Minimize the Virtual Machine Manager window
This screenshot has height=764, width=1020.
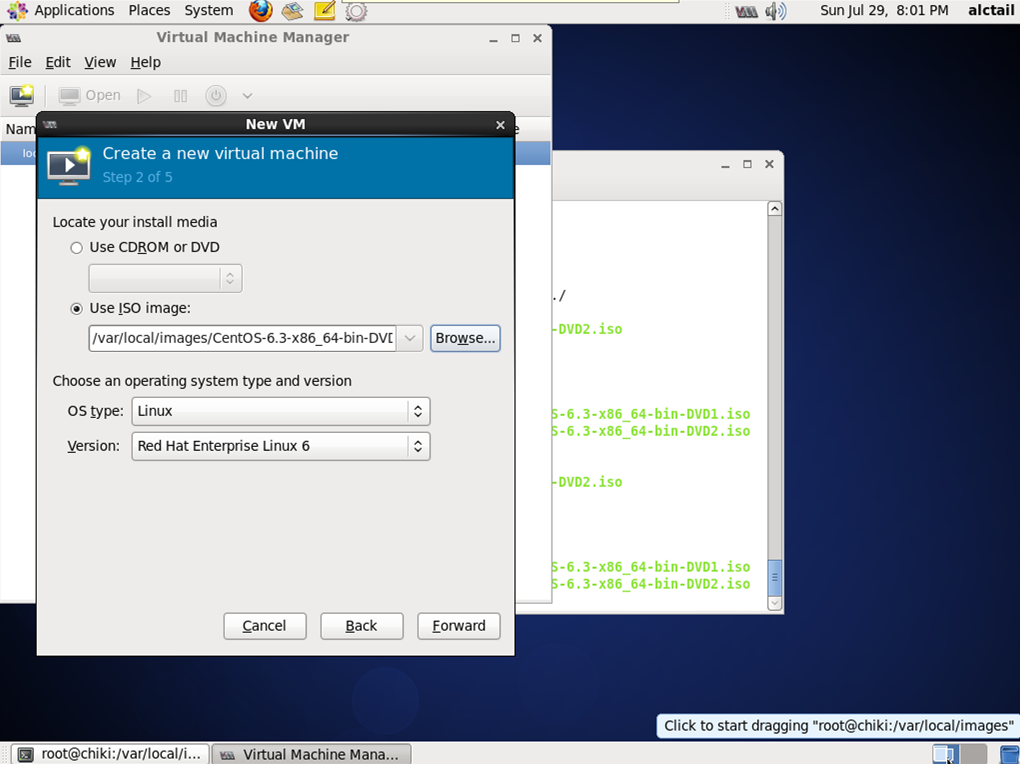494,39
